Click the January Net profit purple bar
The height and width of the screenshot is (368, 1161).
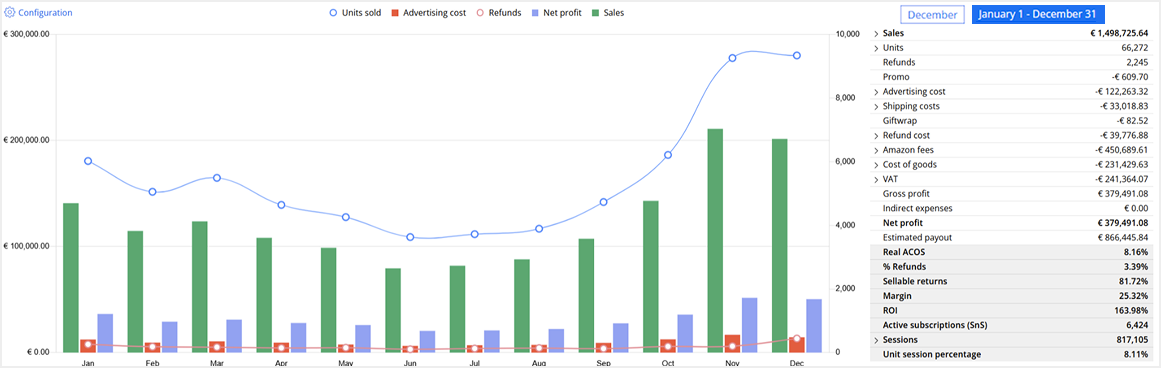pos(105,333)
